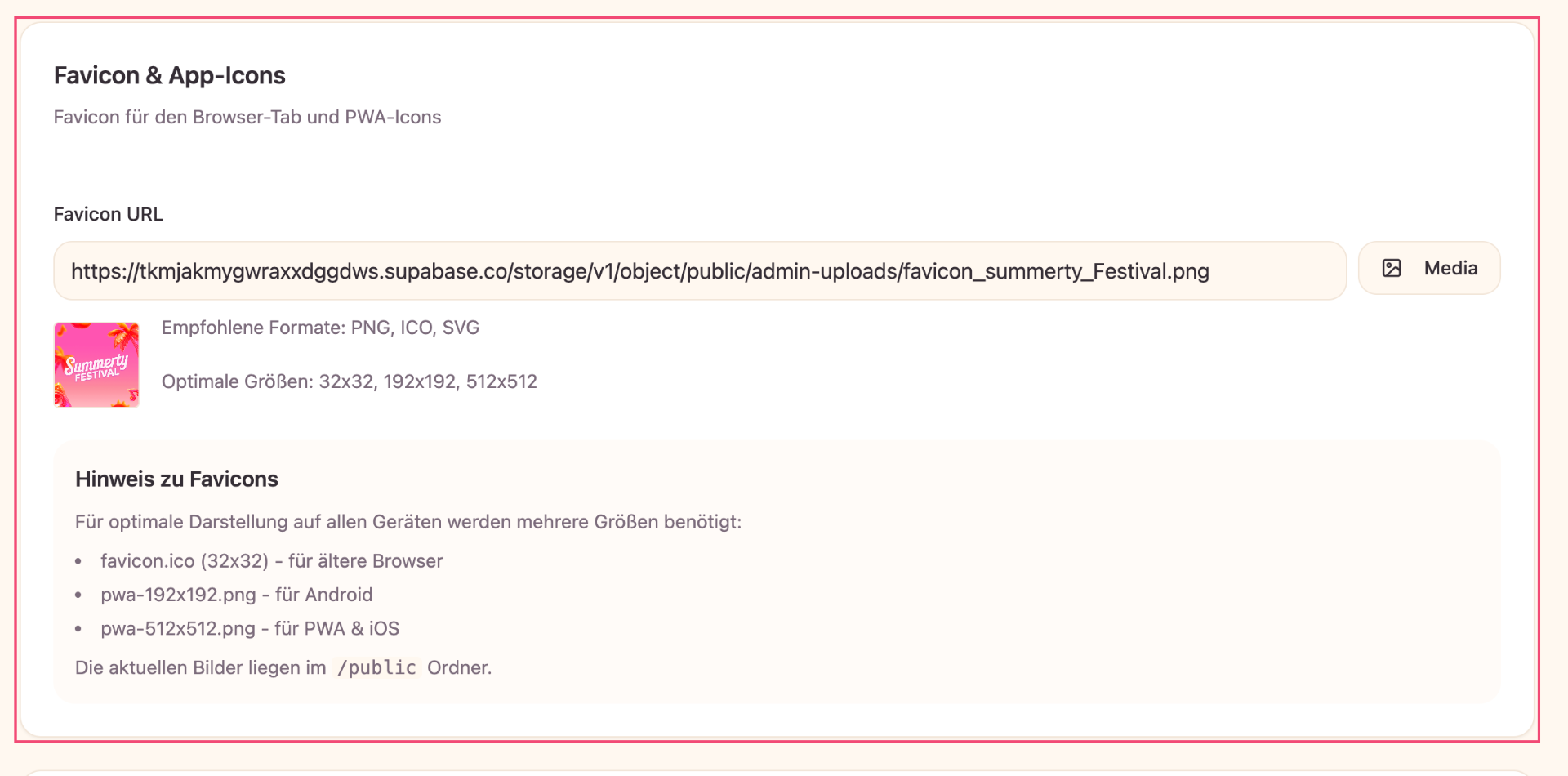The width and height of the screenshot is (1568, 776).
Task: Click the bullet before pwa-512x512.png item
Action: point(78,629)
